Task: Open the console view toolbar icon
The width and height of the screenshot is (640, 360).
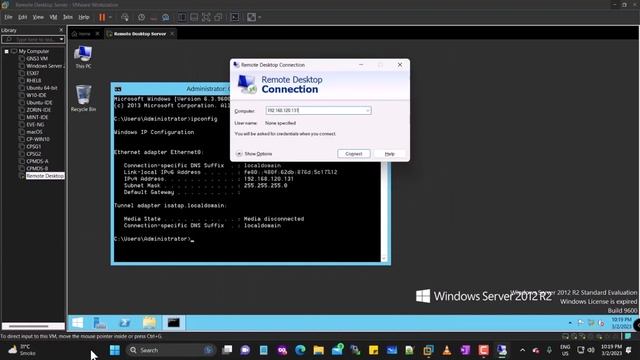Action: [235, 17]
